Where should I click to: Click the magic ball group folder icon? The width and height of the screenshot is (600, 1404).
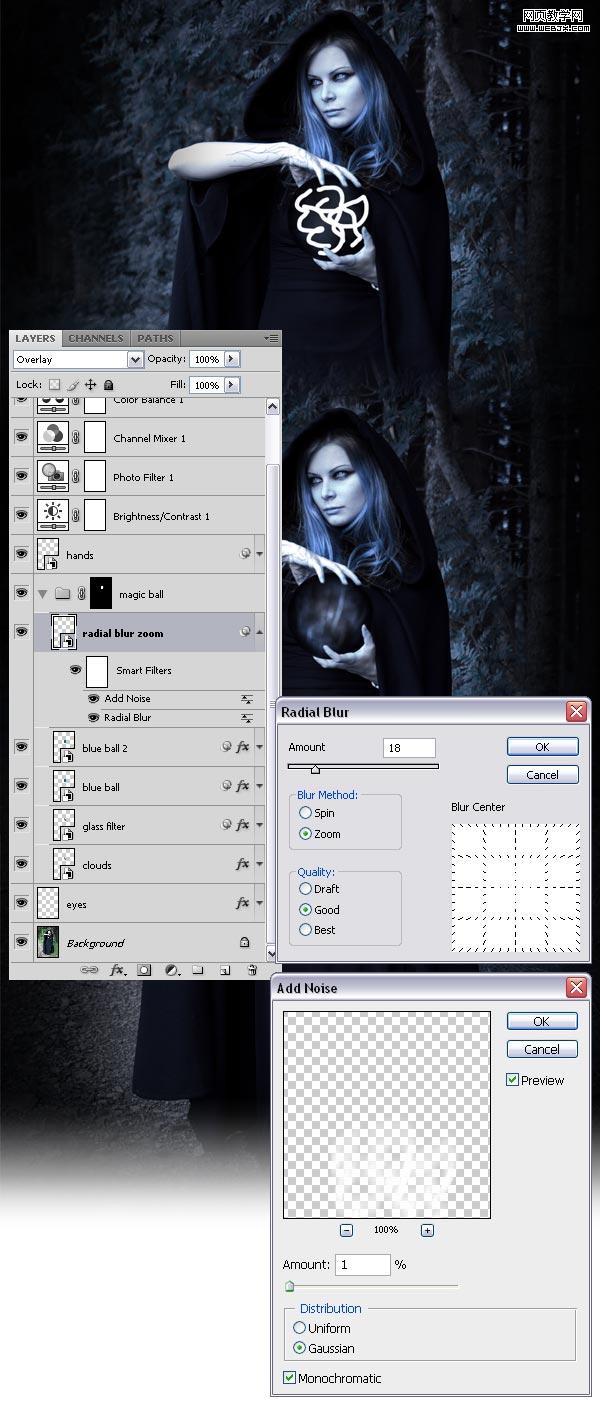point(62,594)
